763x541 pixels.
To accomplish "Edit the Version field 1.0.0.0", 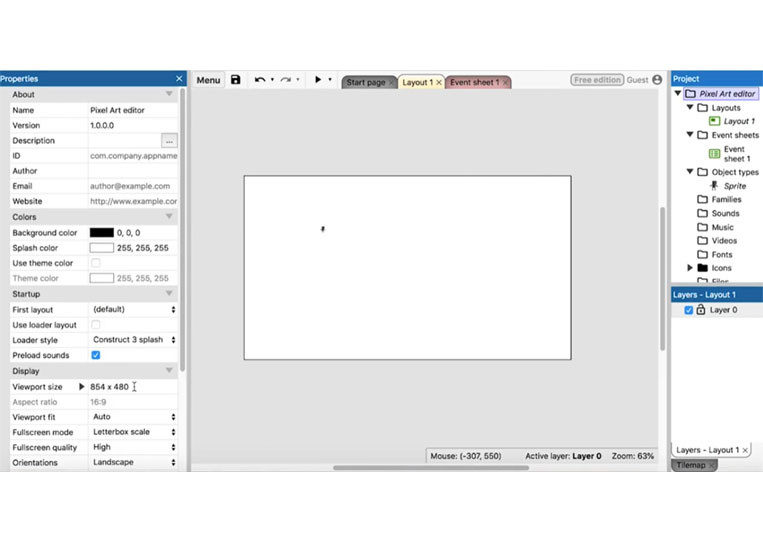I will pos(133,125).
